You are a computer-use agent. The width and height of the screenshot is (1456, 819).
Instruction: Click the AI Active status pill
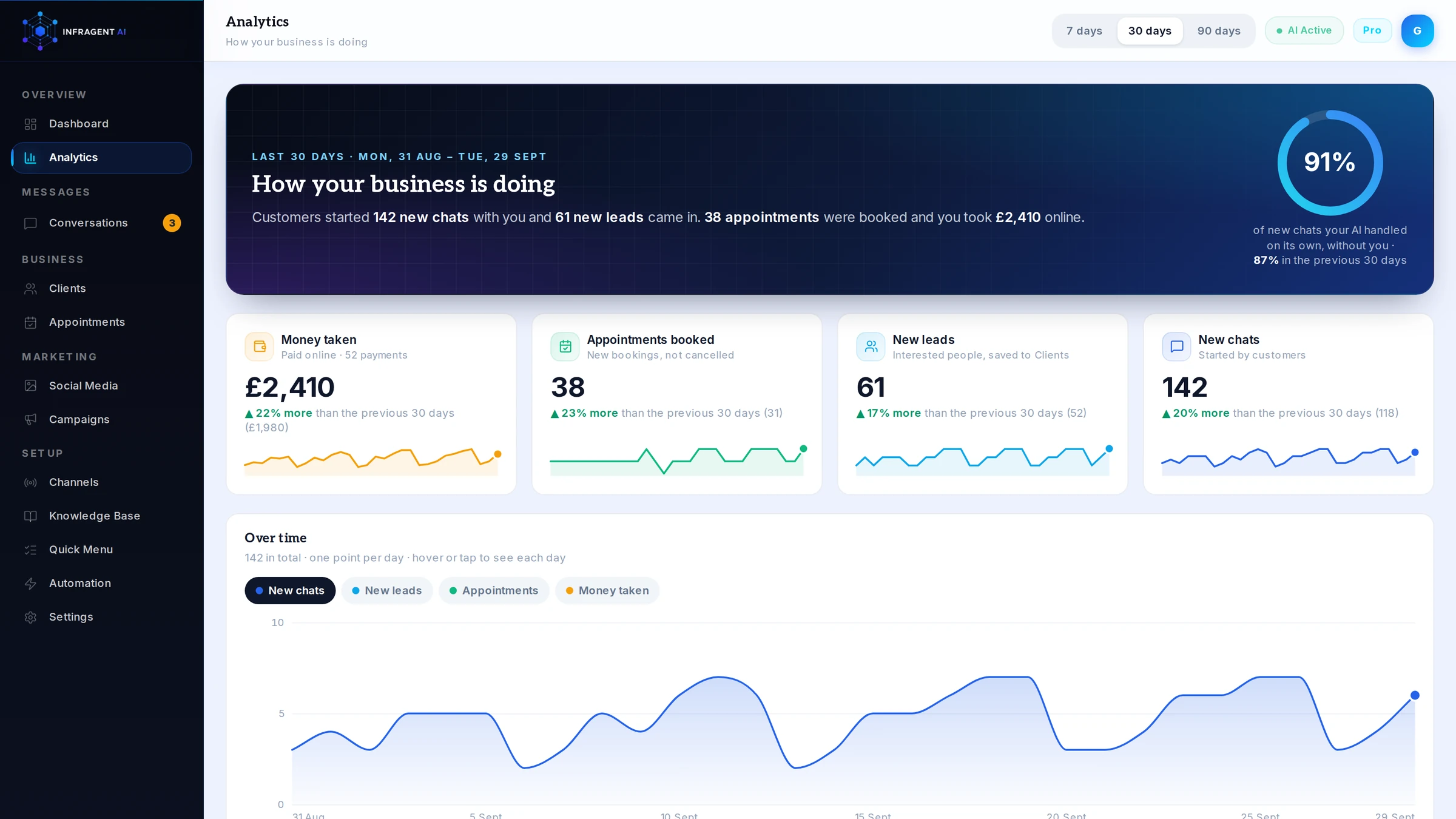[x=1304, y=30]
